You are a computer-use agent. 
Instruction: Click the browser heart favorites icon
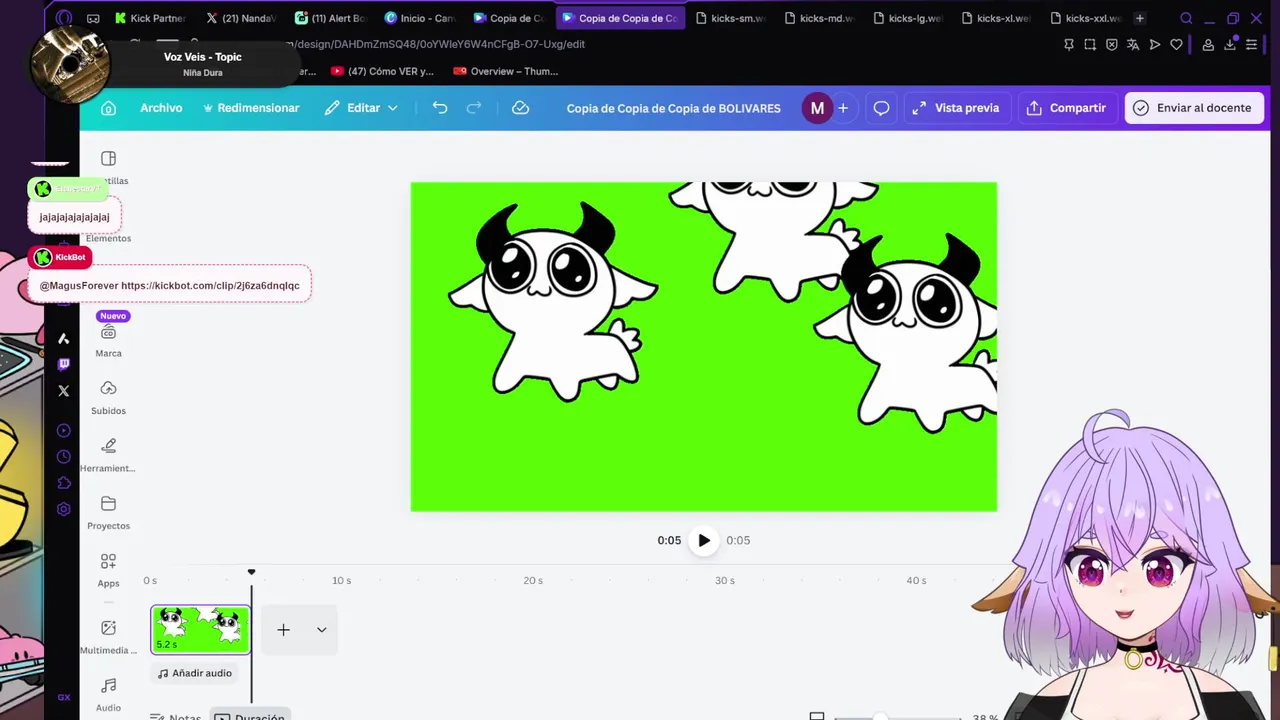[1176, 44]
